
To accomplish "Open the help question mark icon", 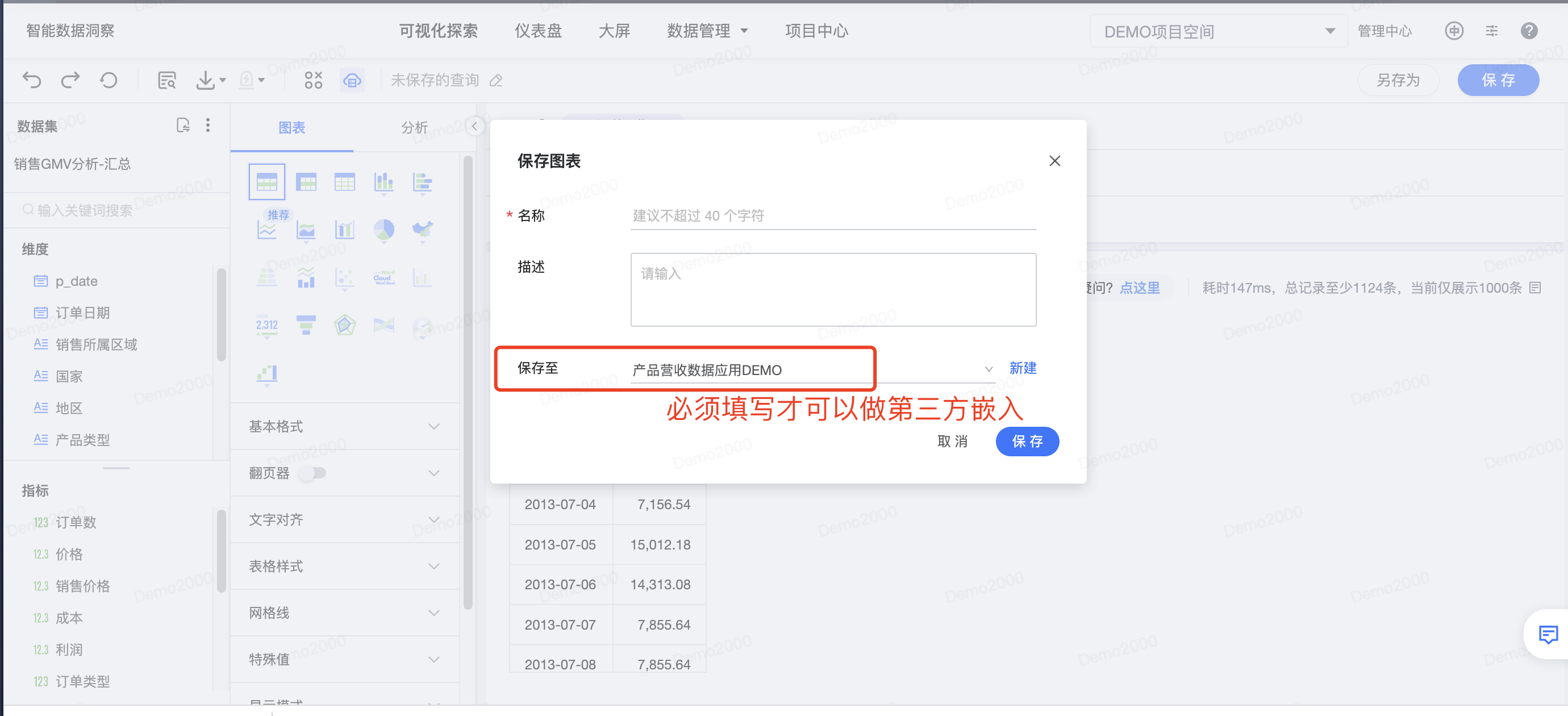I will pos(1528,31).
